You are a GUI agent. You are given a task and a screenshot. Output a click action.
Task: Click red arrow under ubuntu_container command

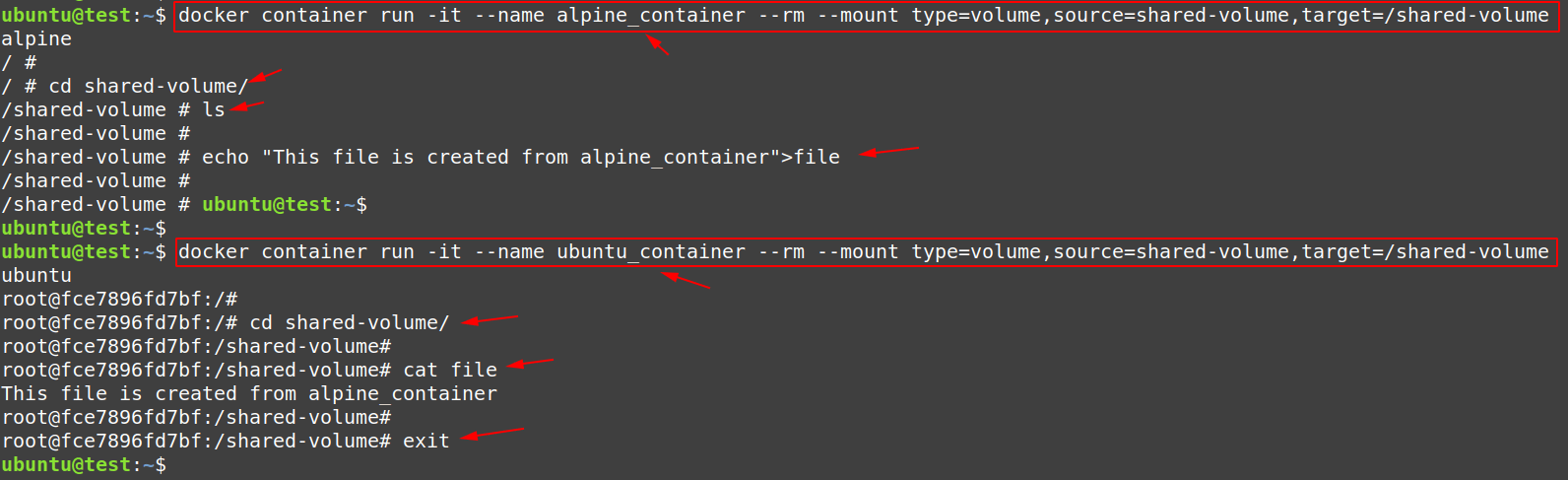point(686,280)
